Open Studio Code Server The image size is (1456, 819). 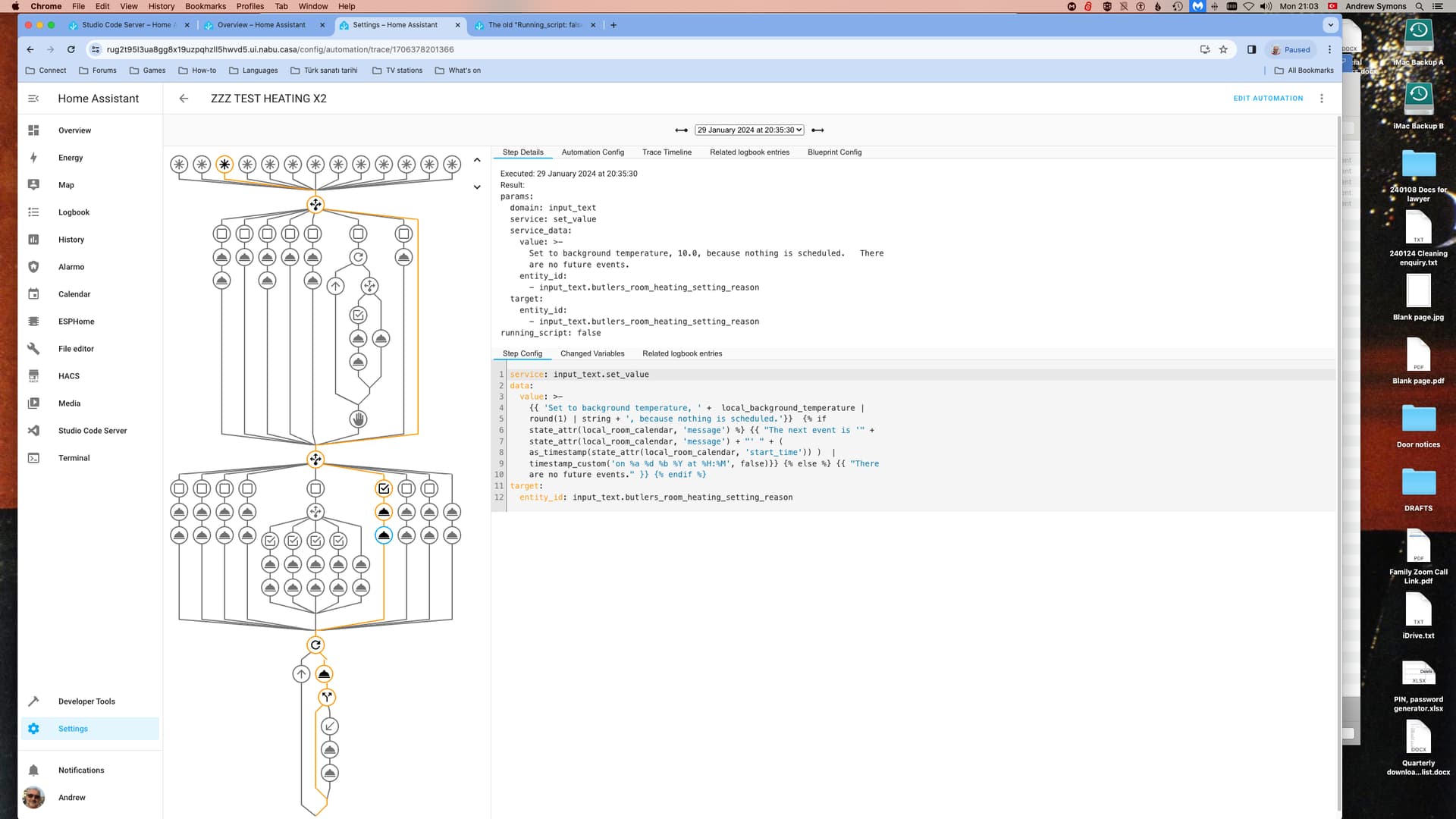tap(93, 430)
